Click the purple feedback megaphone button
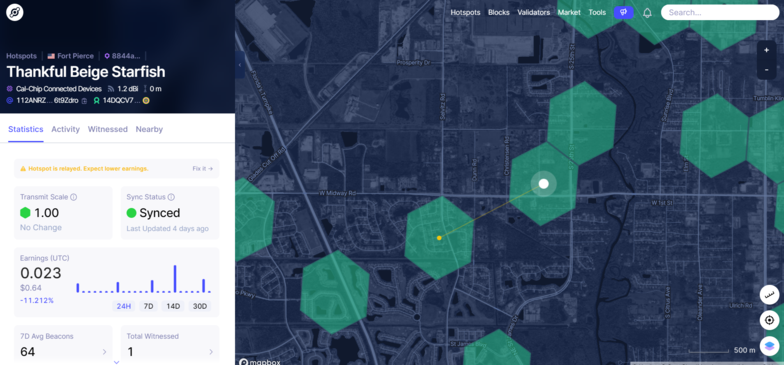This screenshot has width=784, height=365. pyautogui.click(x=624, y=12)
